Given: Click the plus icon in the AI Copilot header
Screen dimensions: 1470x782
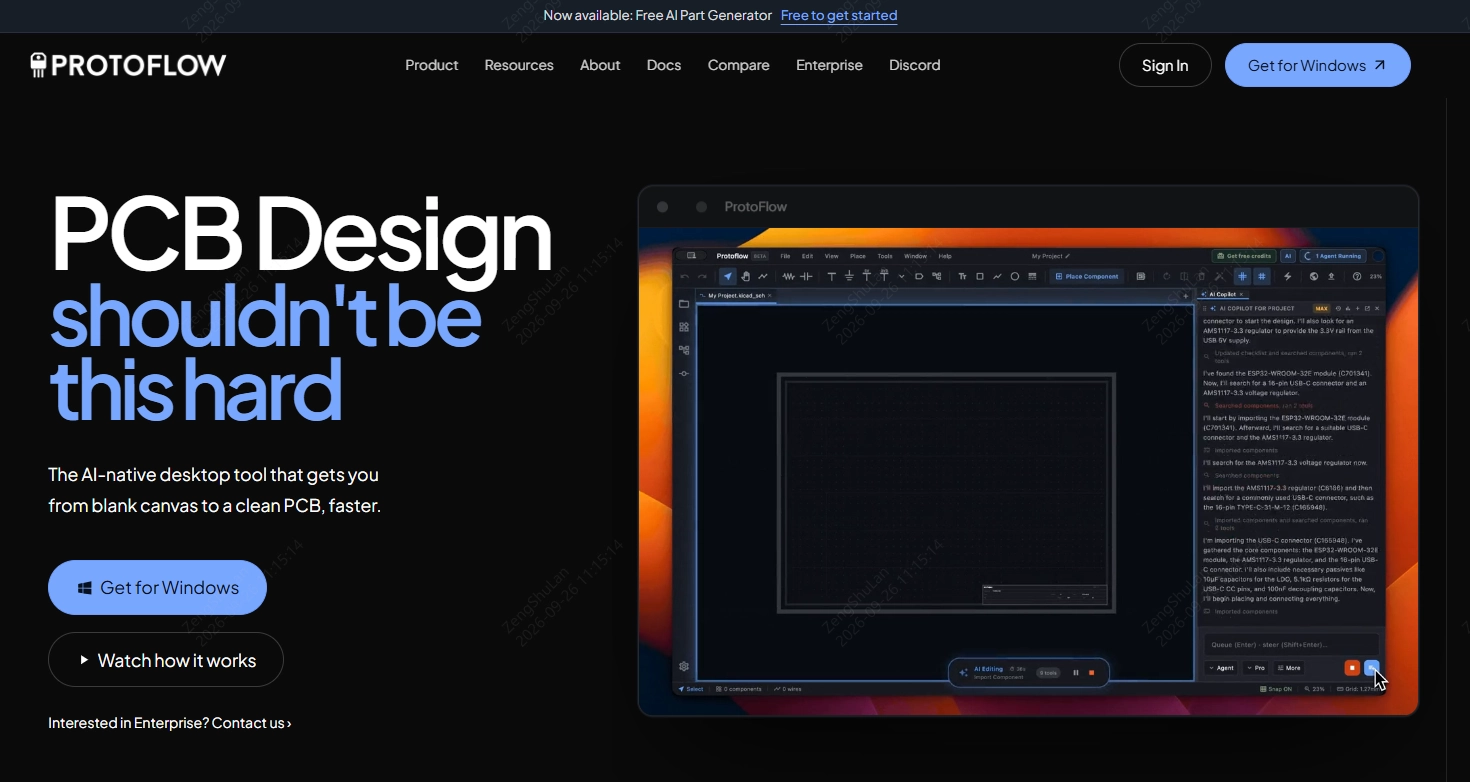Looking at the screenshot, I should point(1357,309).
